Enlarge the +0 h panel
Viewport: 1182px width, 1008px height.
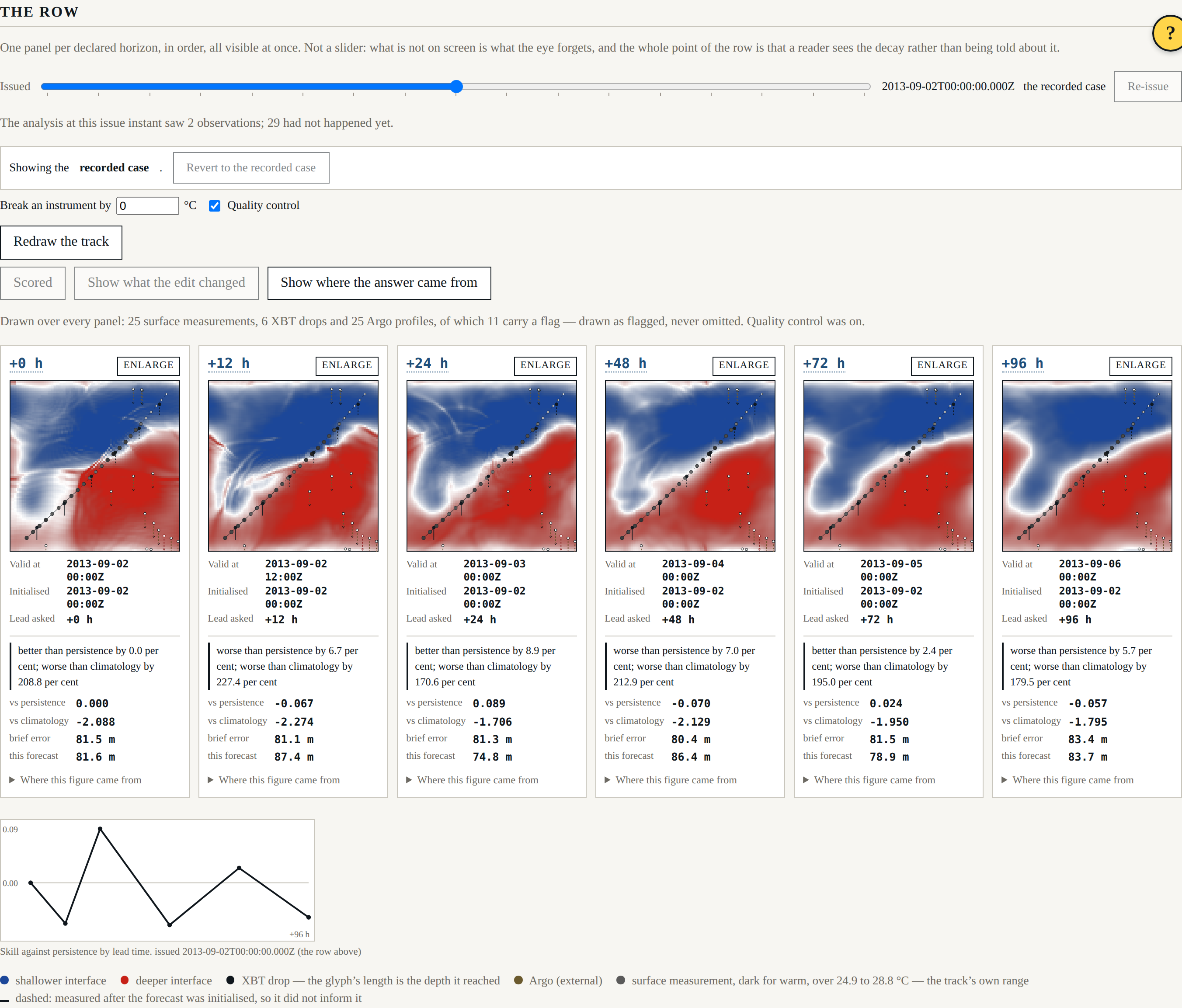pyautogui.click(x=148, y=365)
